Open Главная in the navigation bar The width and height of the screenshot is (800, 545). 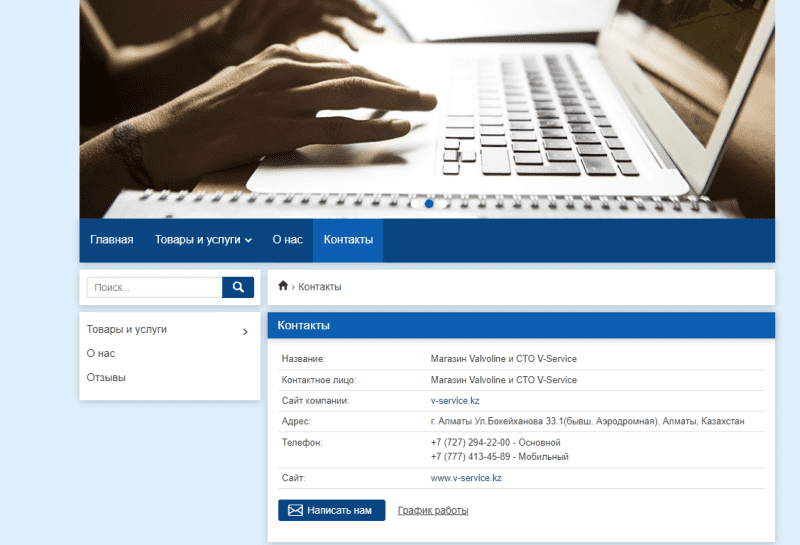112,240
